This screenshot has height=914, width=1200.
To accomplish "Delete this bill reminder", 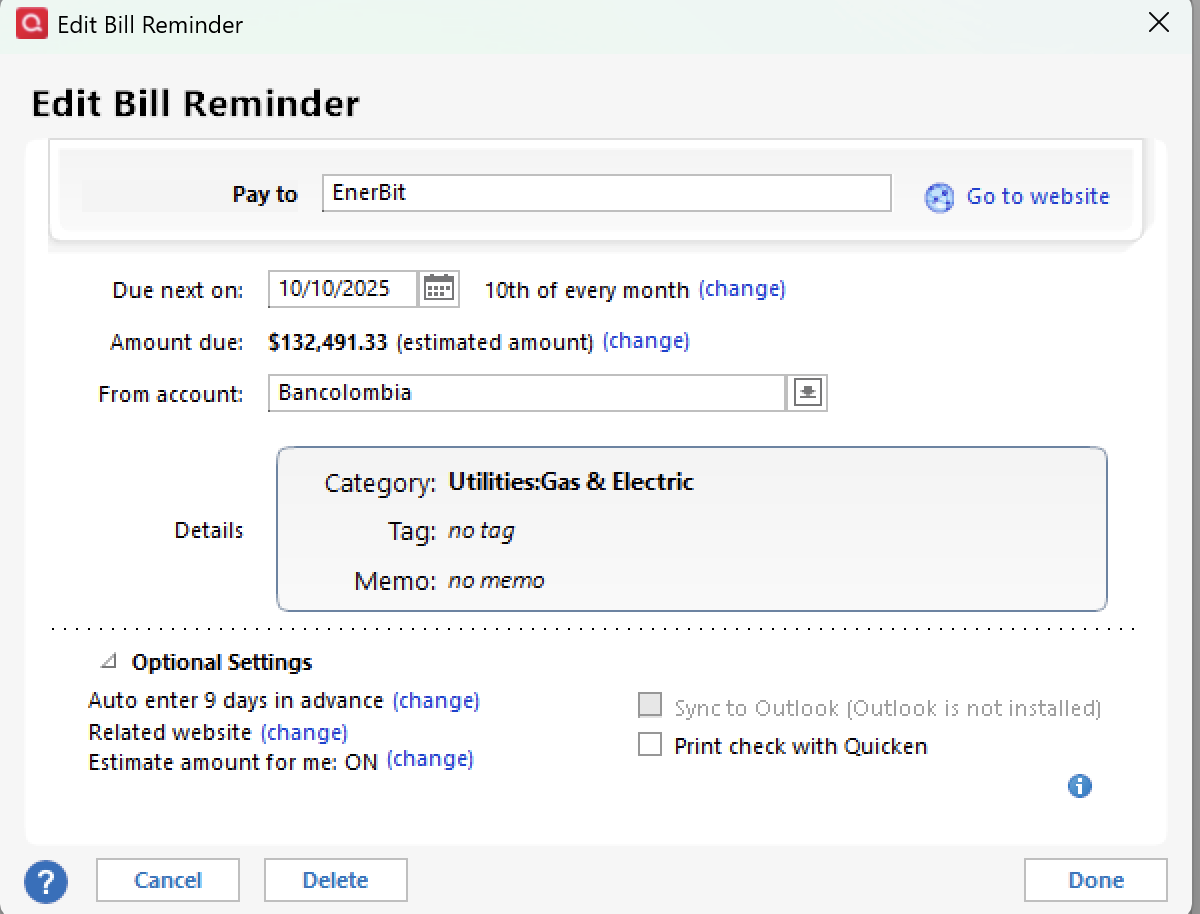I will click(335, 880).
